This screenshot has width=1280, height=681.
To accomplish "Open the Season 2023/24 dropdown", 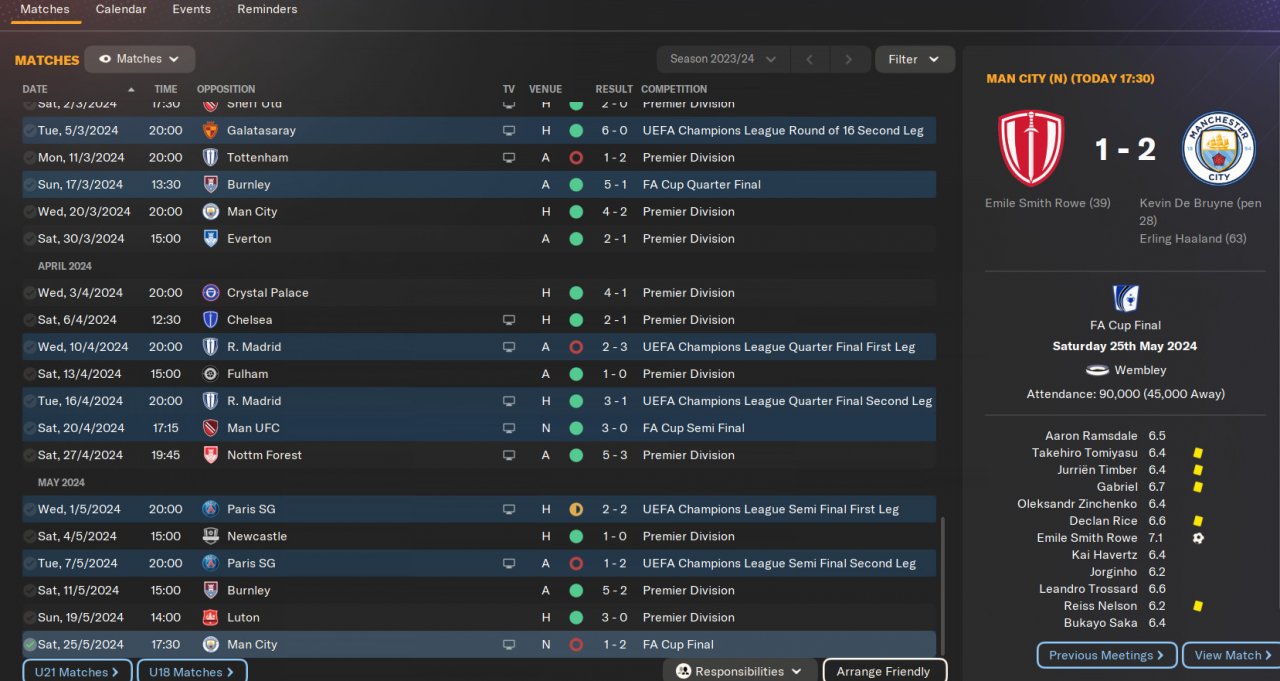I will 723,59.
